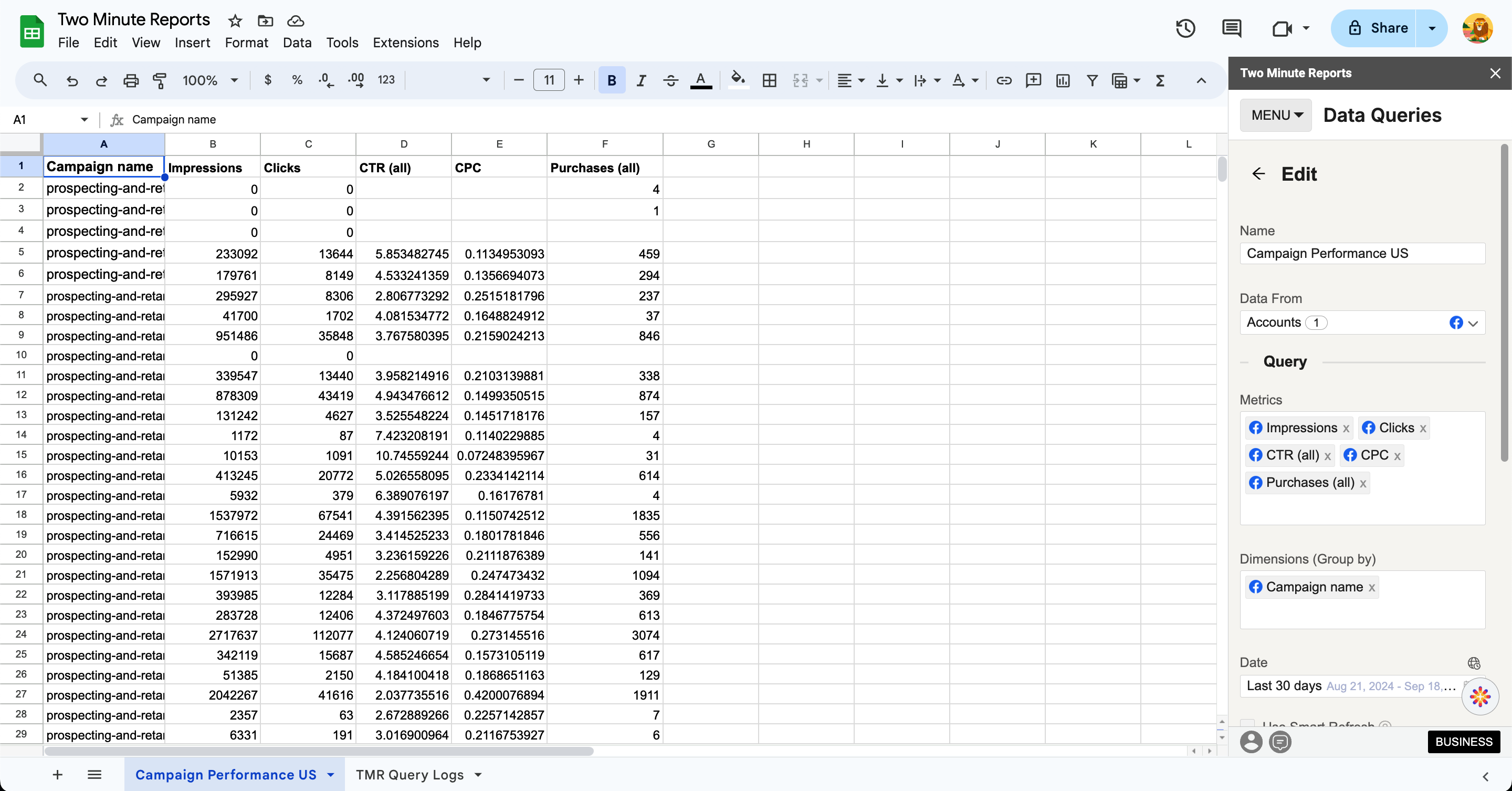Toggle italic formatting
Image resolution: width=1512 pixels, height=791 pixels.
click(642, 80)
